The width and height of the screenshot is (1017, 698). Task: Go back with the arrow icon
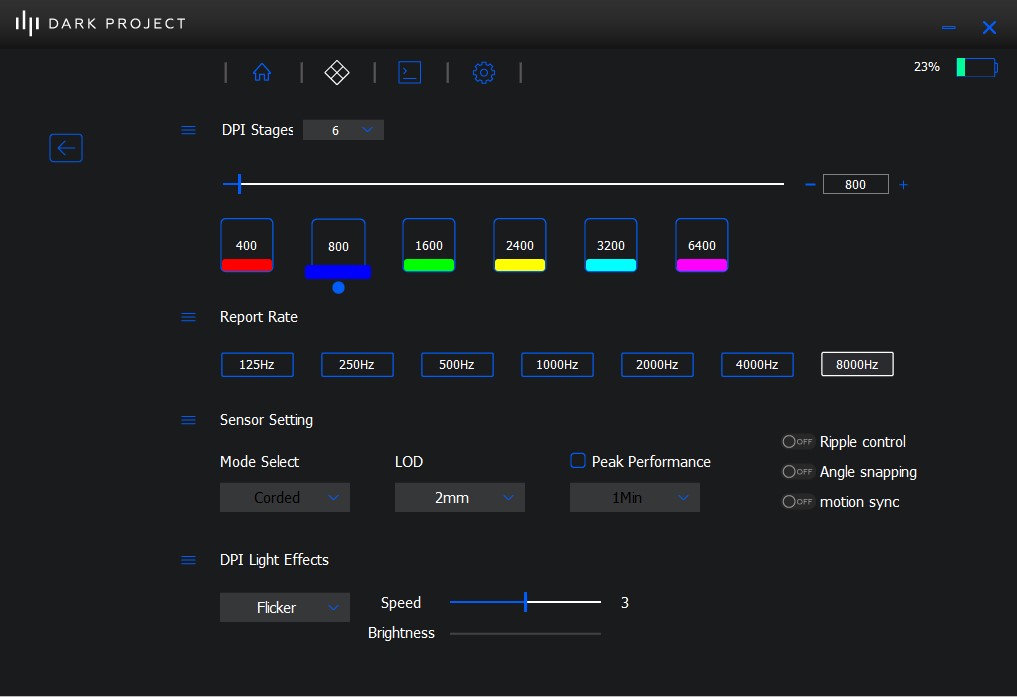pos(66,148)
